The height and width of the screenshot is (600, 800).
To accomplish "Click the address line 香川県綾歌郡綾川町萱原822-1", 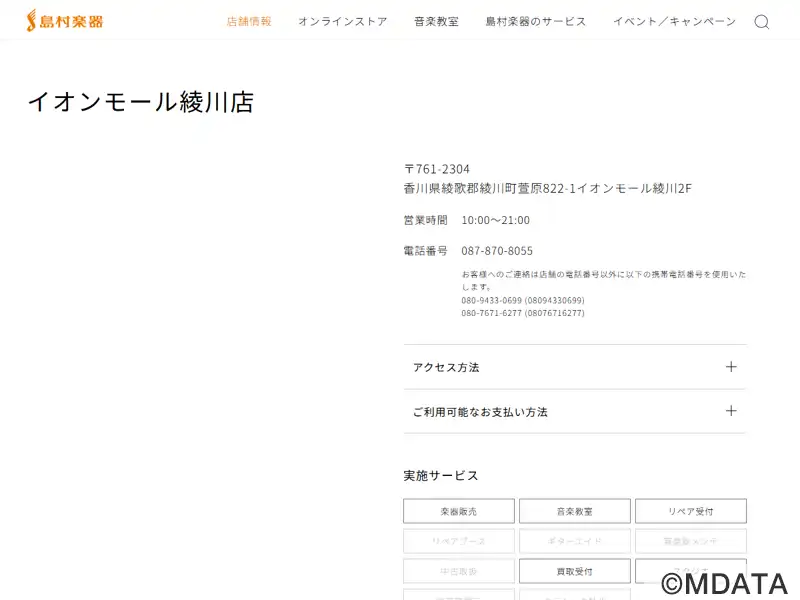I will [x=490, y=189].
